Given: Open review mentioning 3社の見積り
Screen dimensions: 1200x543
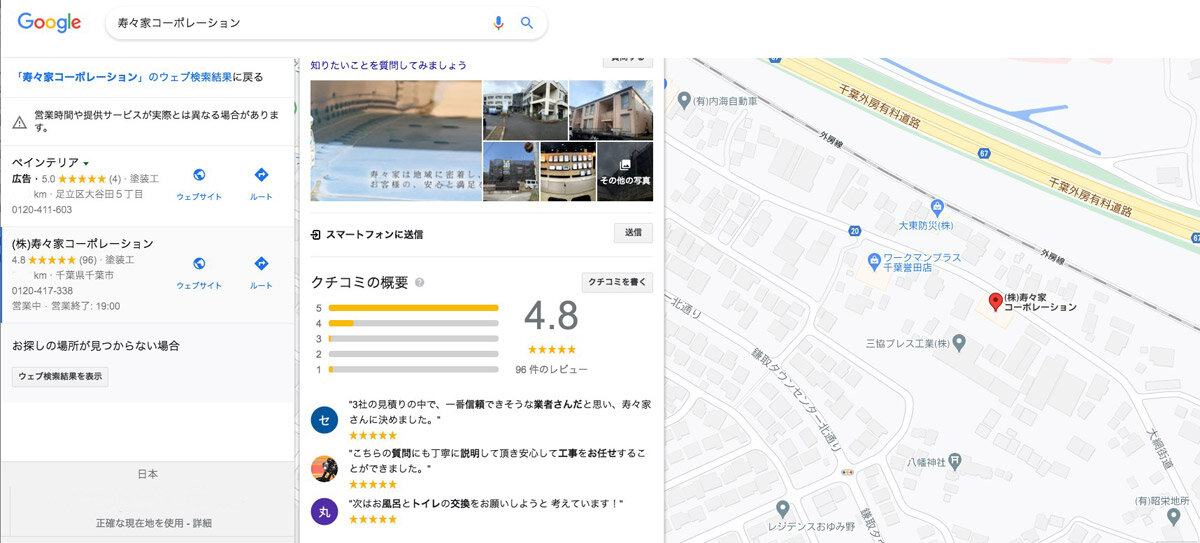Looking at the screenshot, I should tap(499, 411).
